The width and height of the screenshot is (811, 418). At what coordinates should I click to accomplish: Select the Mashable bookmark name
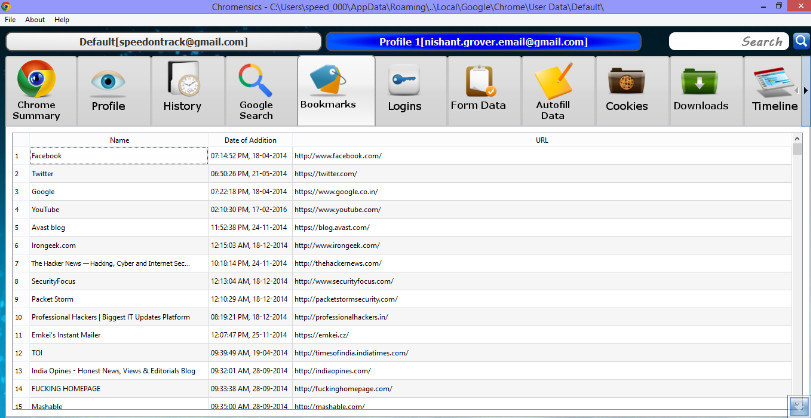tap(119, 405)
